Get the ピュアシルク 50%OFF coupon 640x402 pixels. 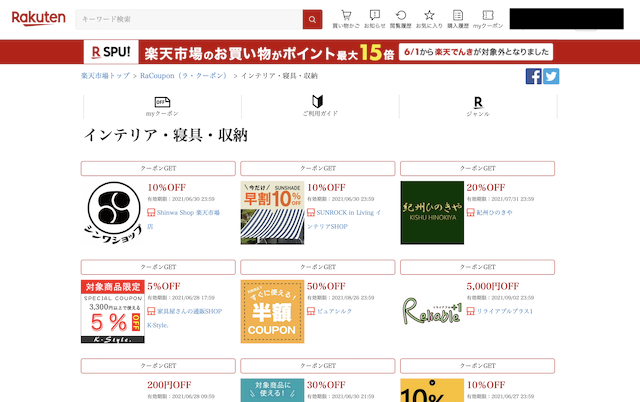pyautogui.click(x=318, y=267)
